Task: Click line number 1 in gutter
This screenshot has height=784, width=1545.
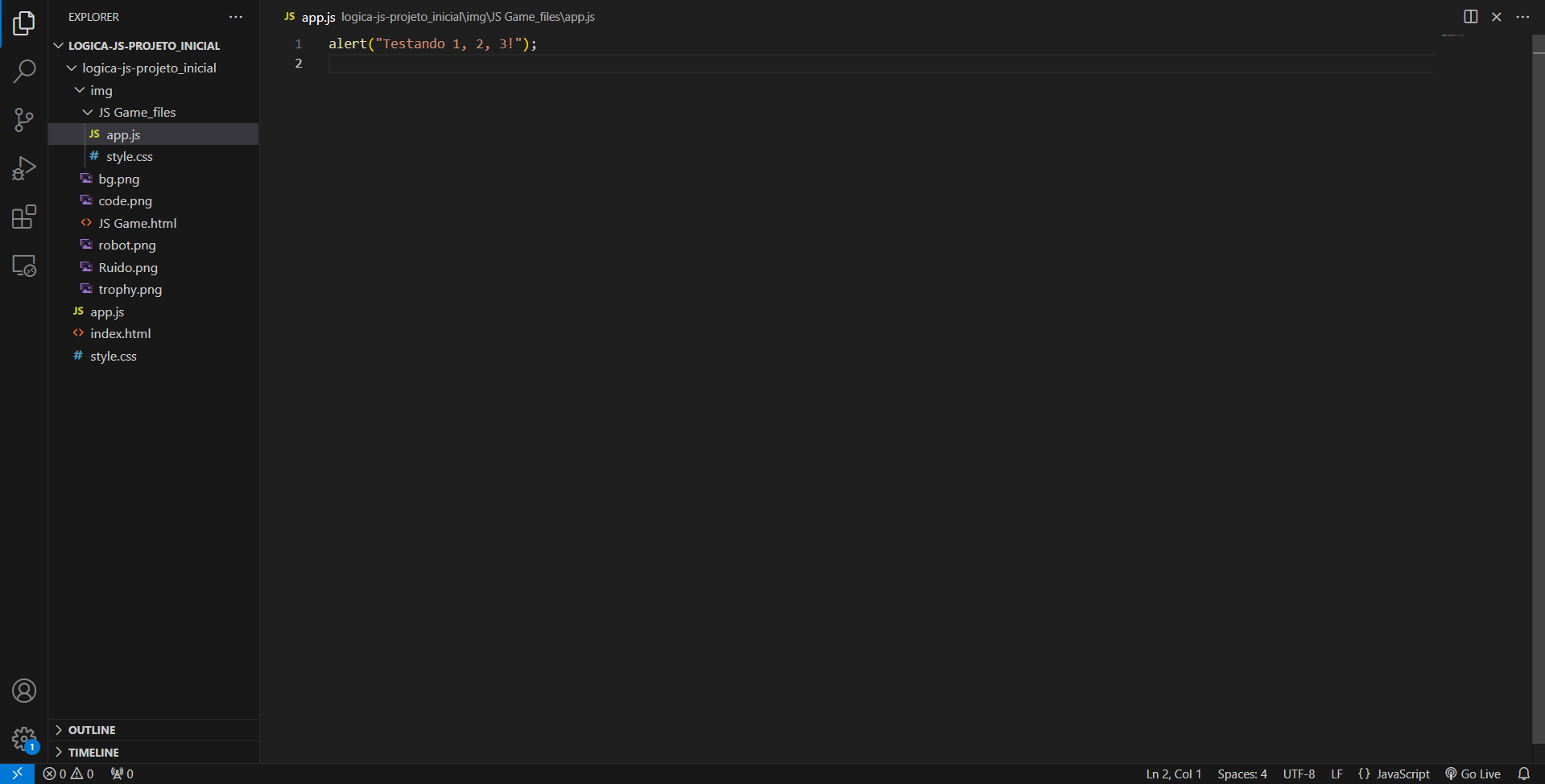Action: [299, 44]
